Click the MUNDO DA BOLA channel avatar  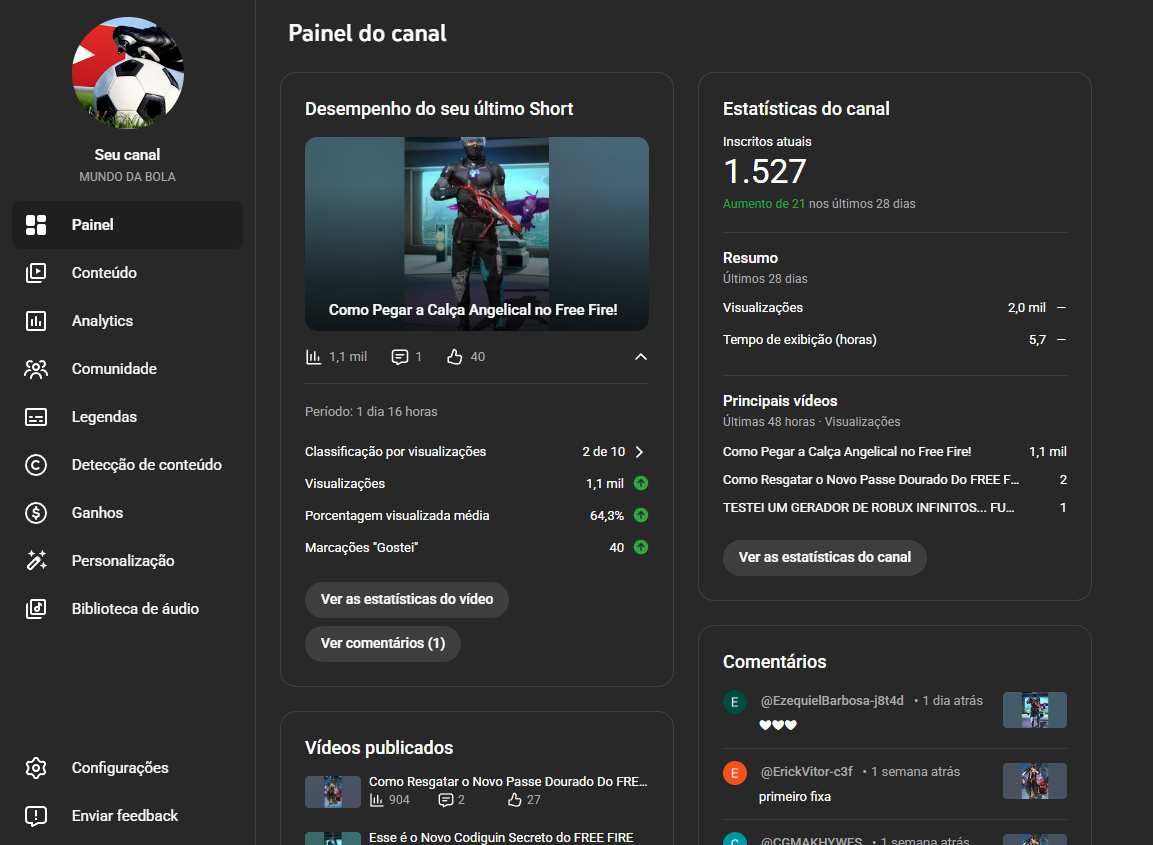[128, 73]
